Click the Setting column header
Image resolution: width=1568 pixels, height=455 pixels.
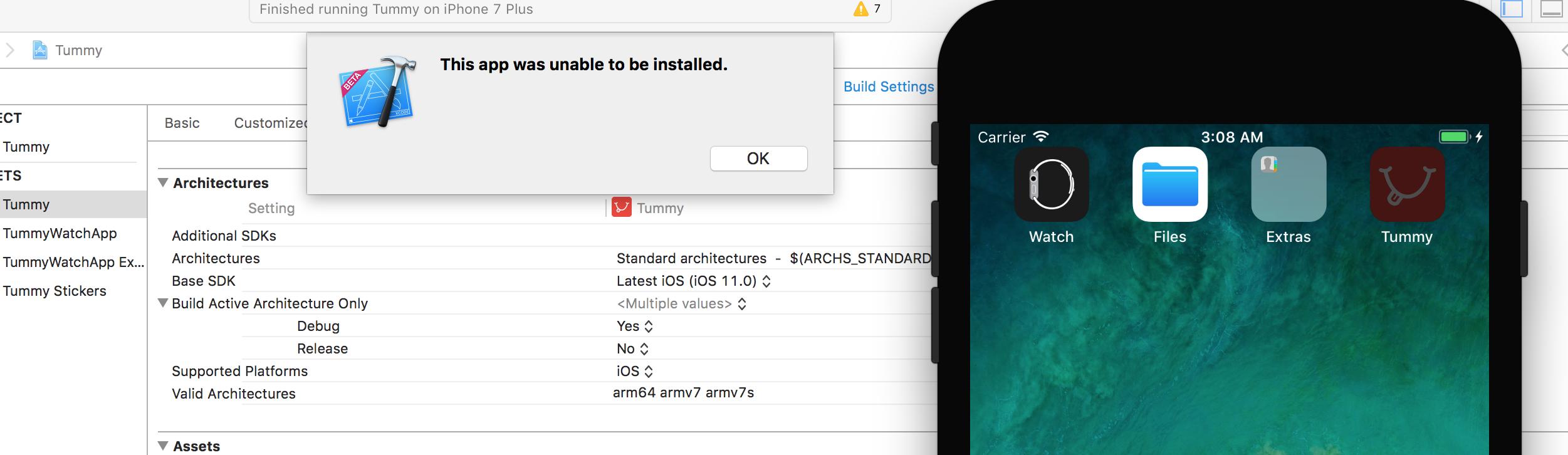tap(271, 208)
